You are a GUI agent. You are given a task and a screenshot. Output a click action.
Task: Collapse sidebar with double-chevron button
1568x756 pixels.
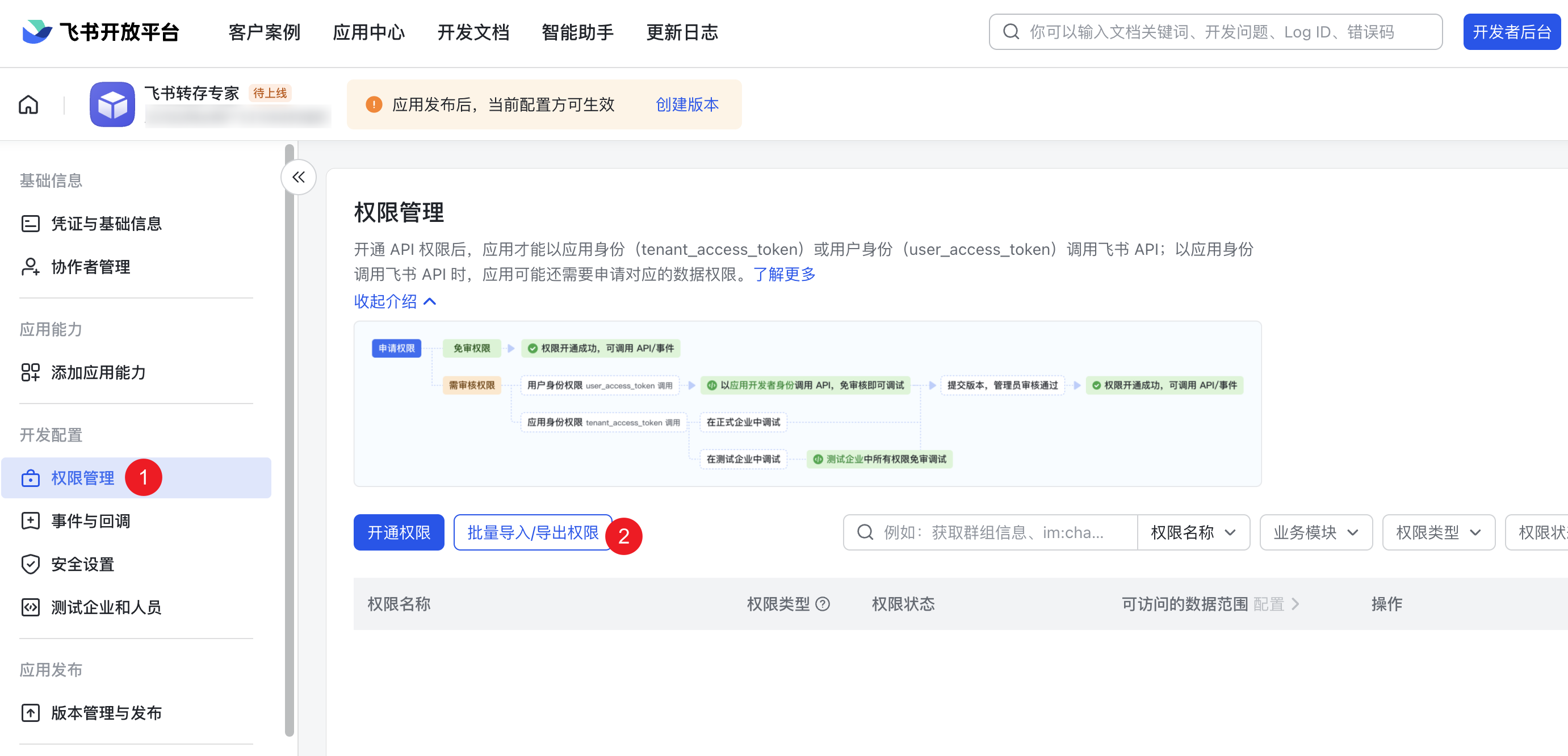point(298,177)
